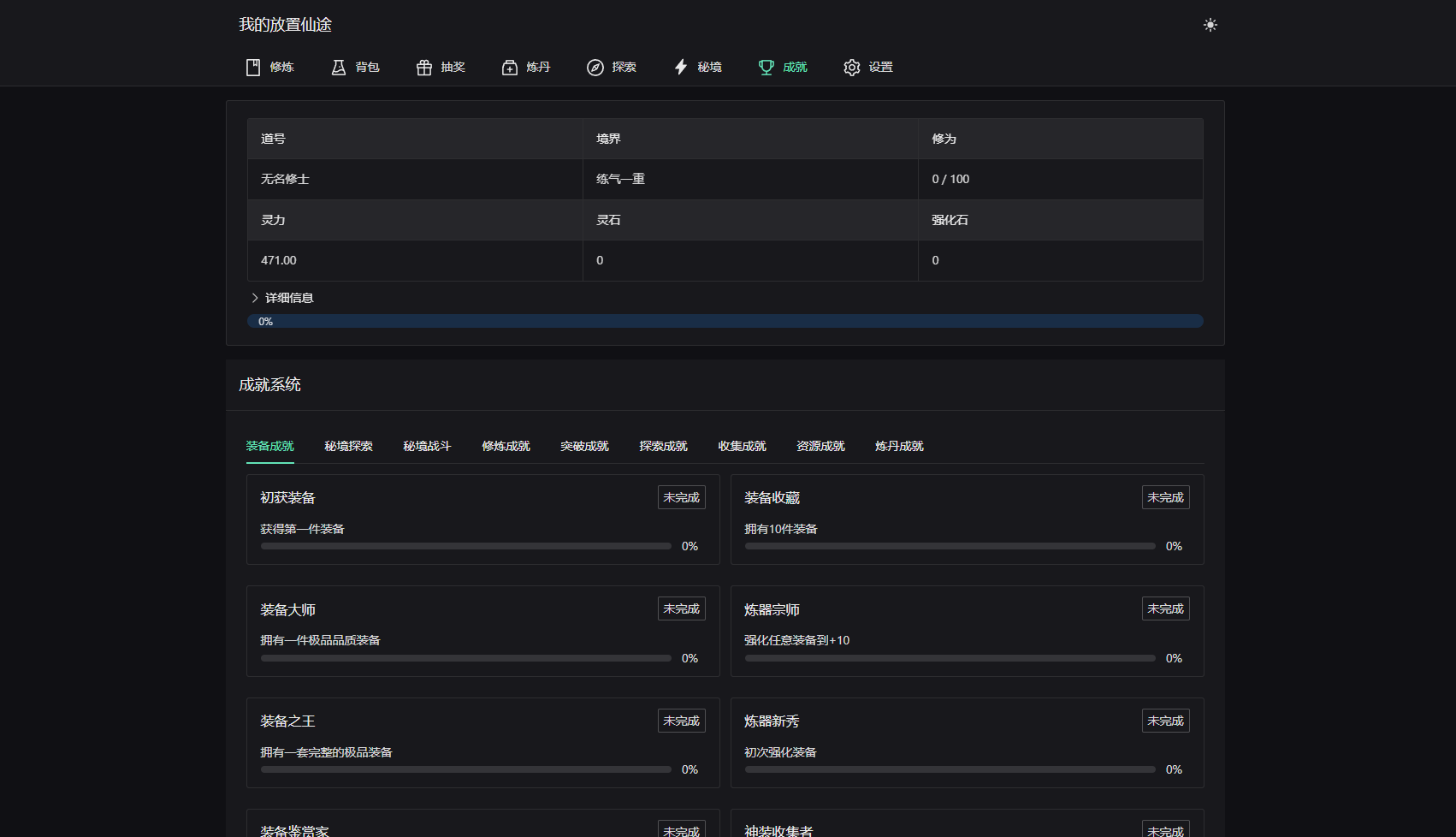
Task: Click the 秘境 lightning bolt icon
Action: click(681, 67)
